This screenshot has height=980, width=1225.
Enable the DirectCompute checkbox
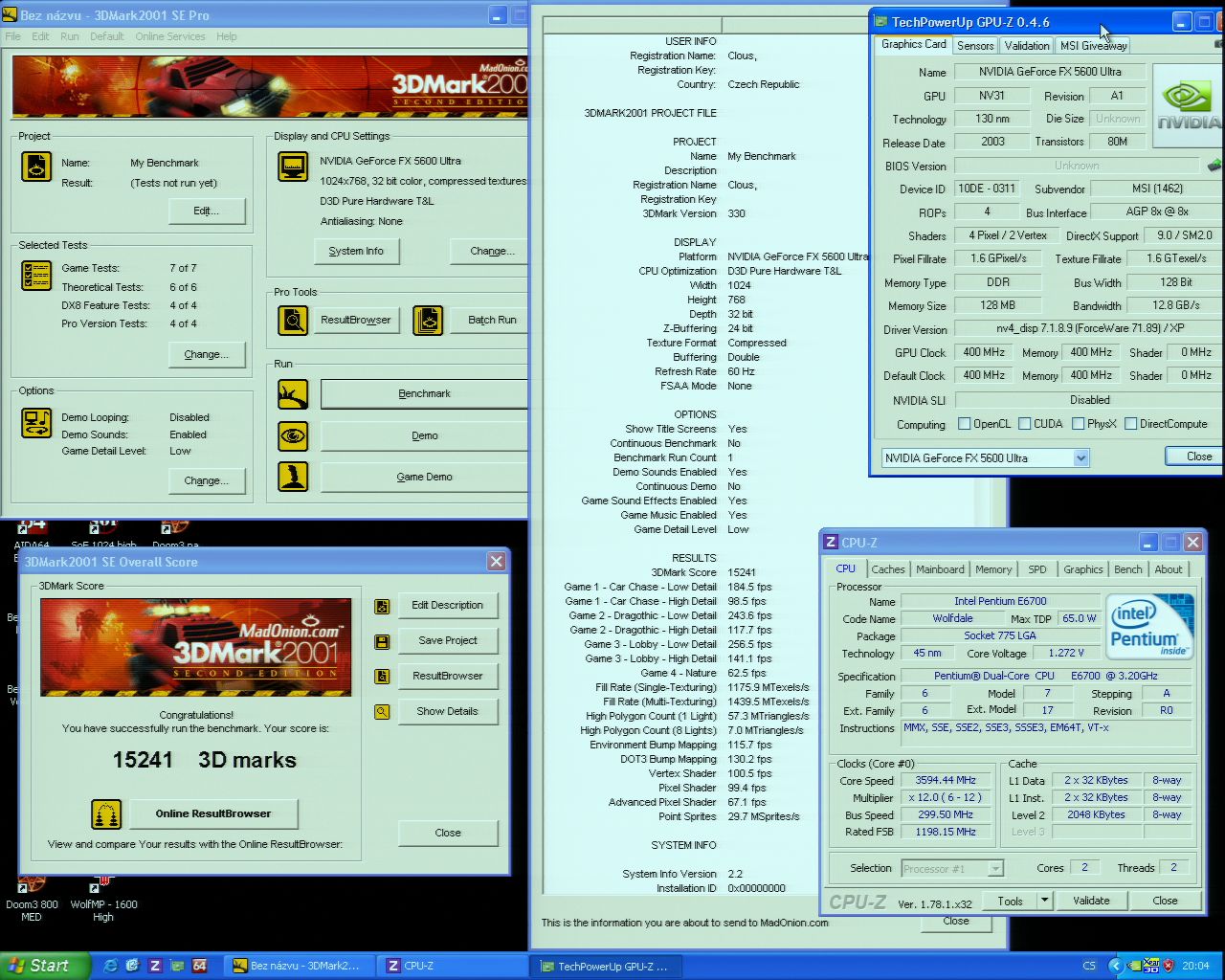1130,424
